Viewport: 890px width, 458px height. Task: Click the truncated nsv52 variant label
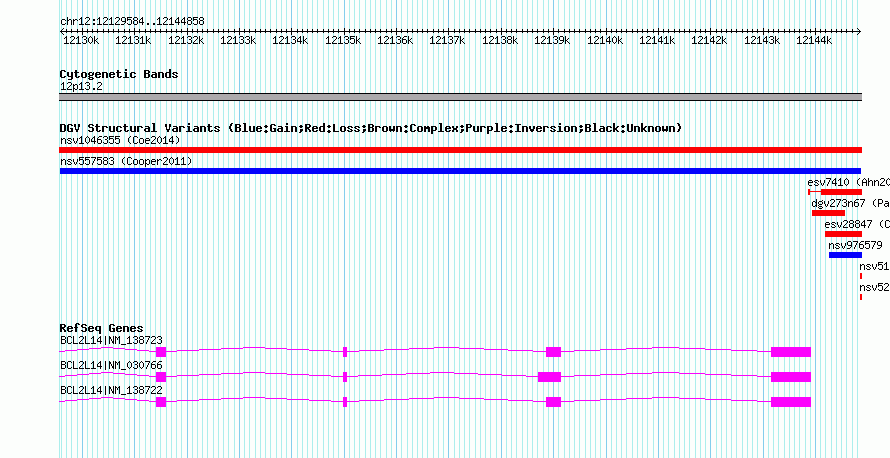tap(874, 288)
